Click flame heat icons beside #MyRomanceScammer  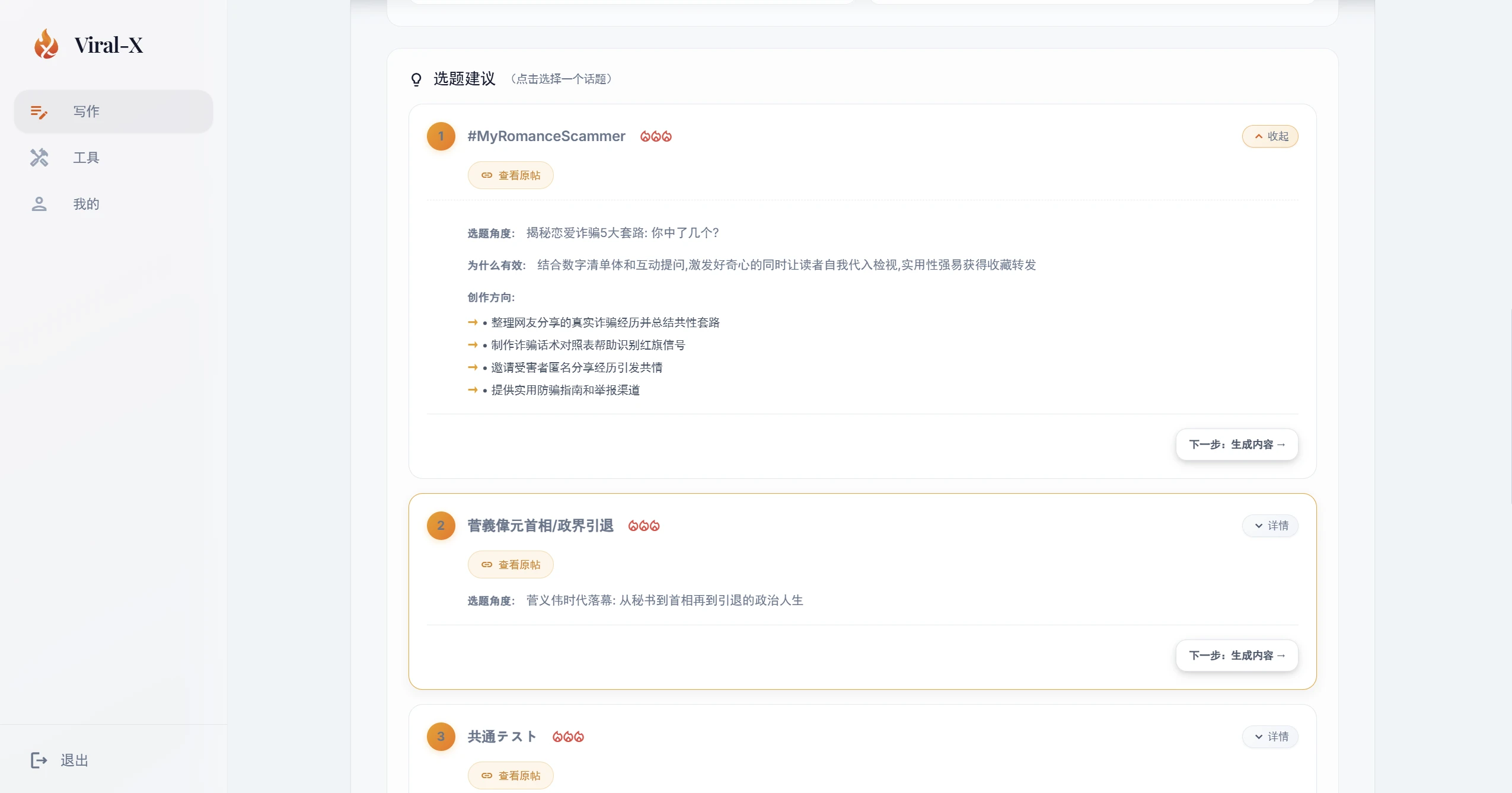point(656,136)
